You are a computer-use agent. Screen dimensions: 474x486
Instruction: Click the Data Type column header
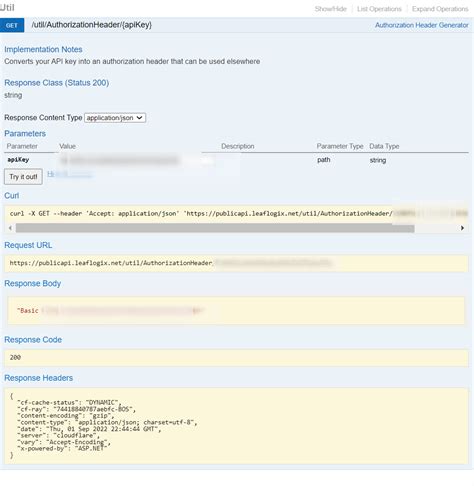pos(384,146)
